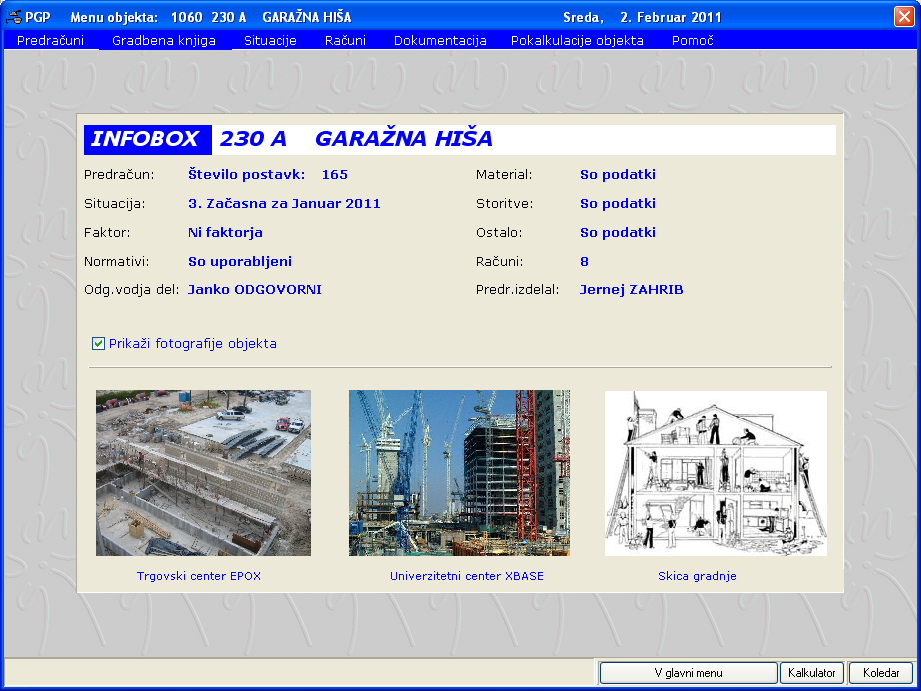The image size is (921, 691).
Task: Click the Skica gradnje caption
Action: tap(697, 577)
